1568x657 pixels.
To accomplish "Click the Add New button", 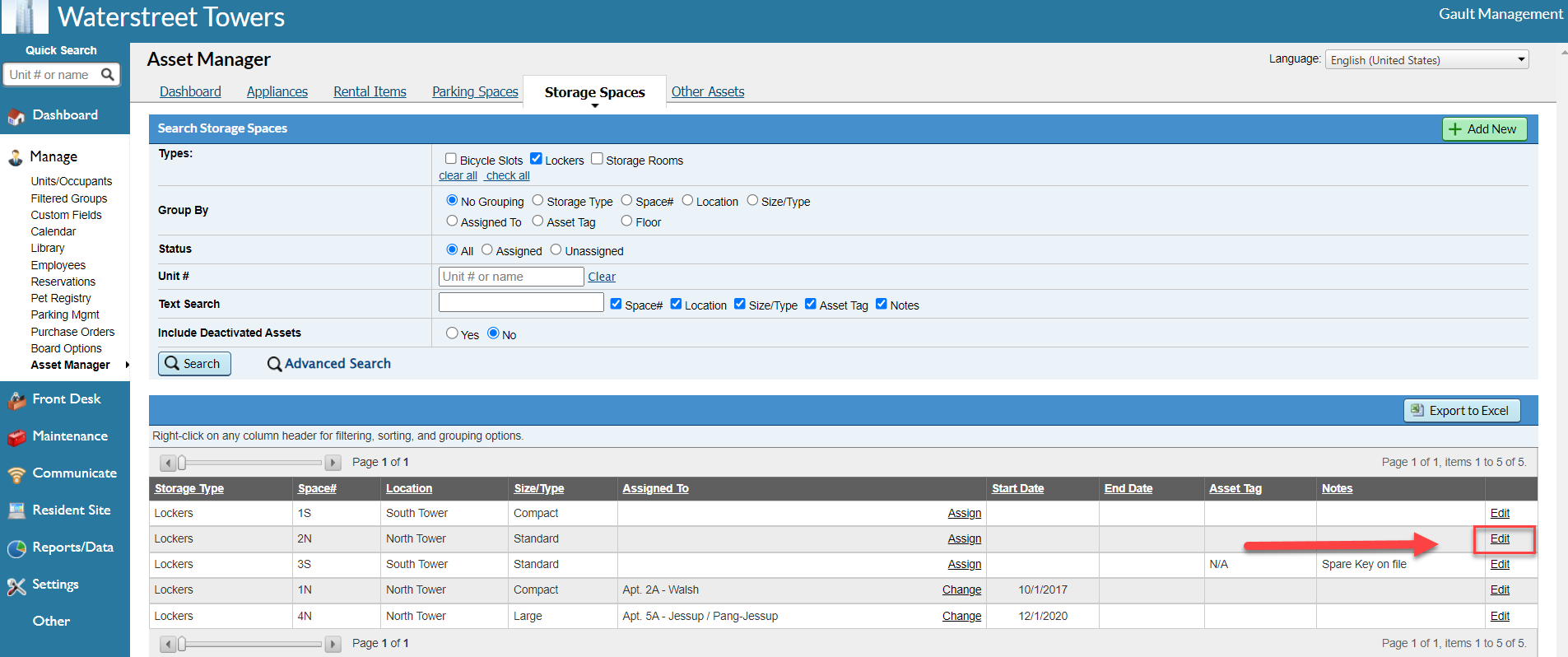I will 1484,129.
